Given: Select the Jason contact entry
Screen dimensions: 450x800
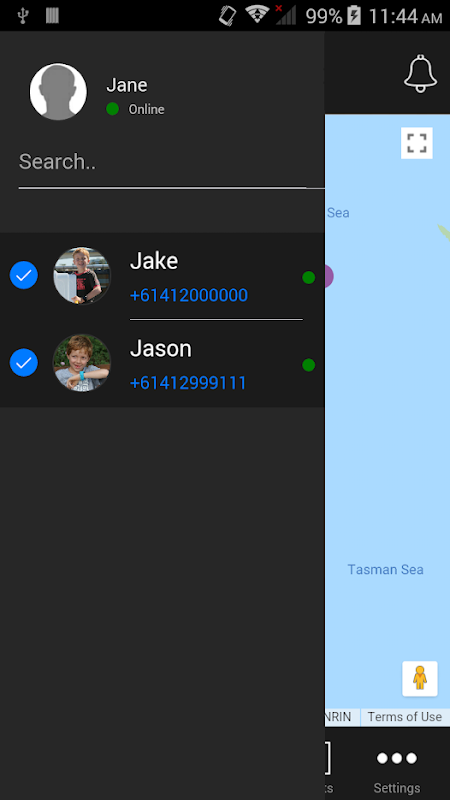Looking at the screenshot, I should [x=162, y=364].
